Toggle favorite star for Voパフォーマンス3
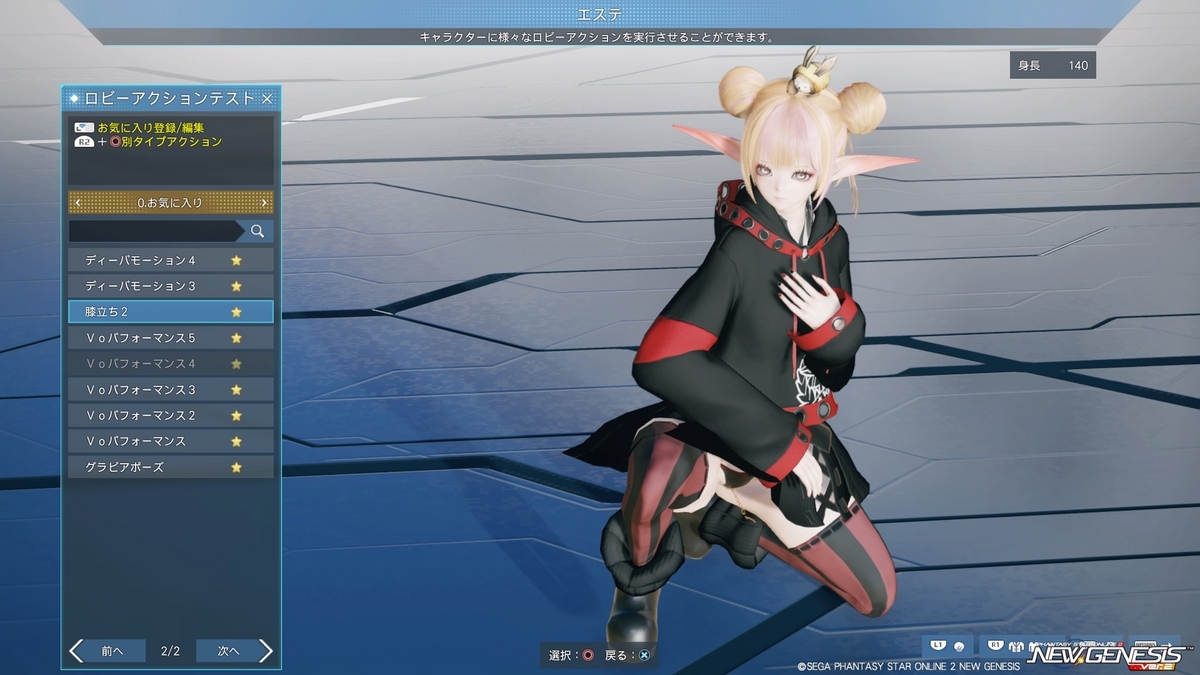1200x675 pixels. pyautogui.click(x=237, y=390)
